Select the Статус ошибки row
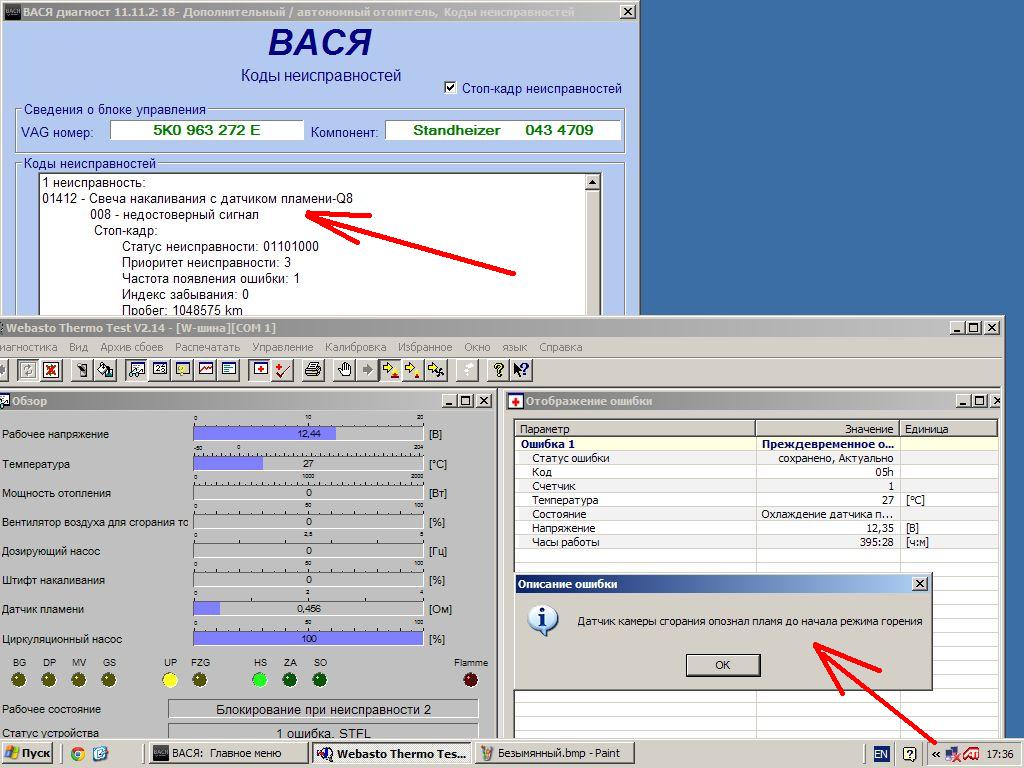 point(756,458)
